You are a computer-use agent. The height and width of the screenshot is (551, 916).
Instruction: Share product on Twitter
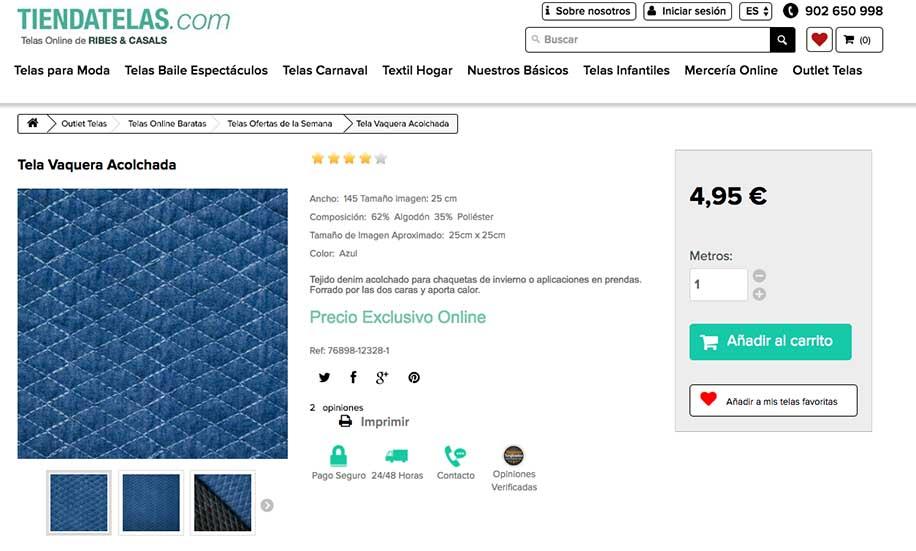pos(324,377)
